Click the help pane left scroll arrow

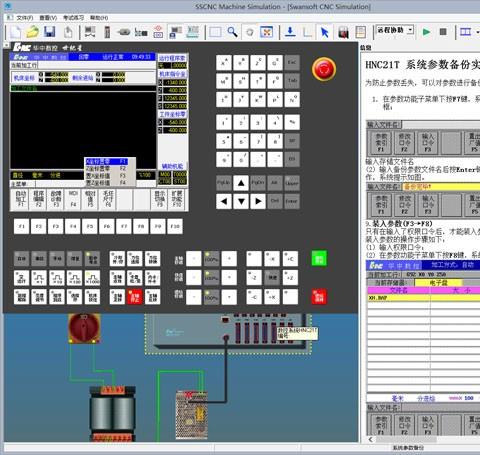click(371, 439)
